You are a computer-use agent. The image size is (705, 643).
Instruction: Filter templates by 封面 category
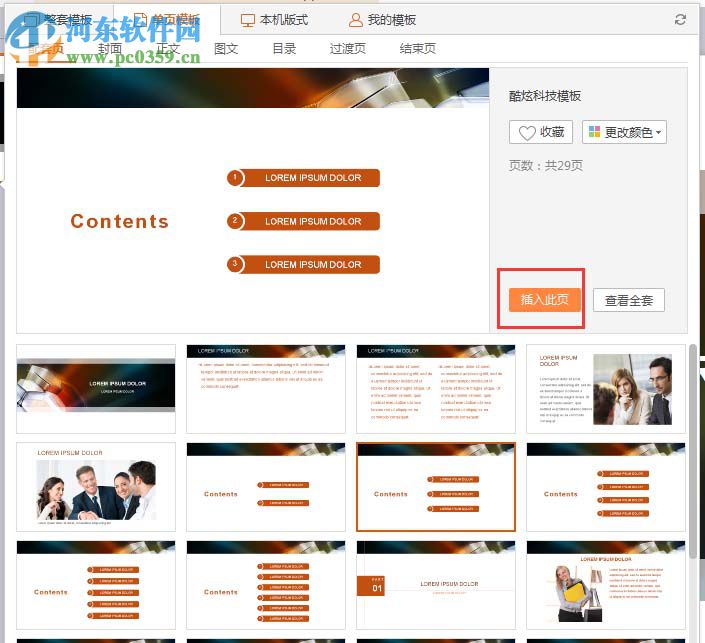point(110,48)
